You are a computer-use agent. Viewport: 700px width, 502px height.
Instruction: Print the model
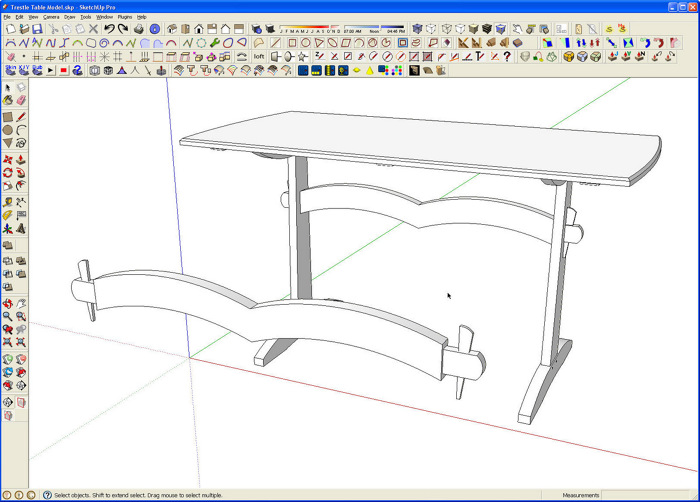coord(139,29)
